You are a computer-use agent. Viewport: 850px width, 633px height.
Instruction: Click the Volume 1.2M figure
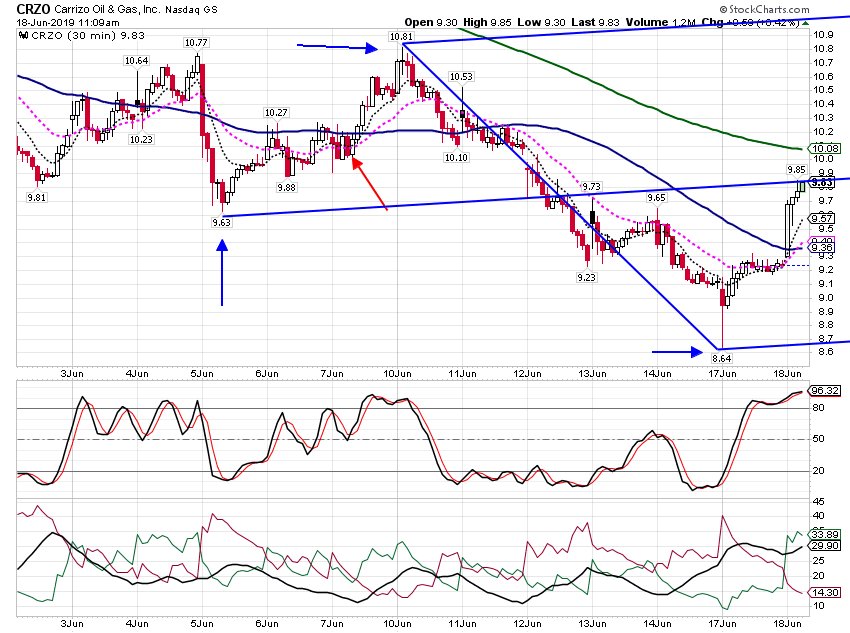(x=660, y=22)
